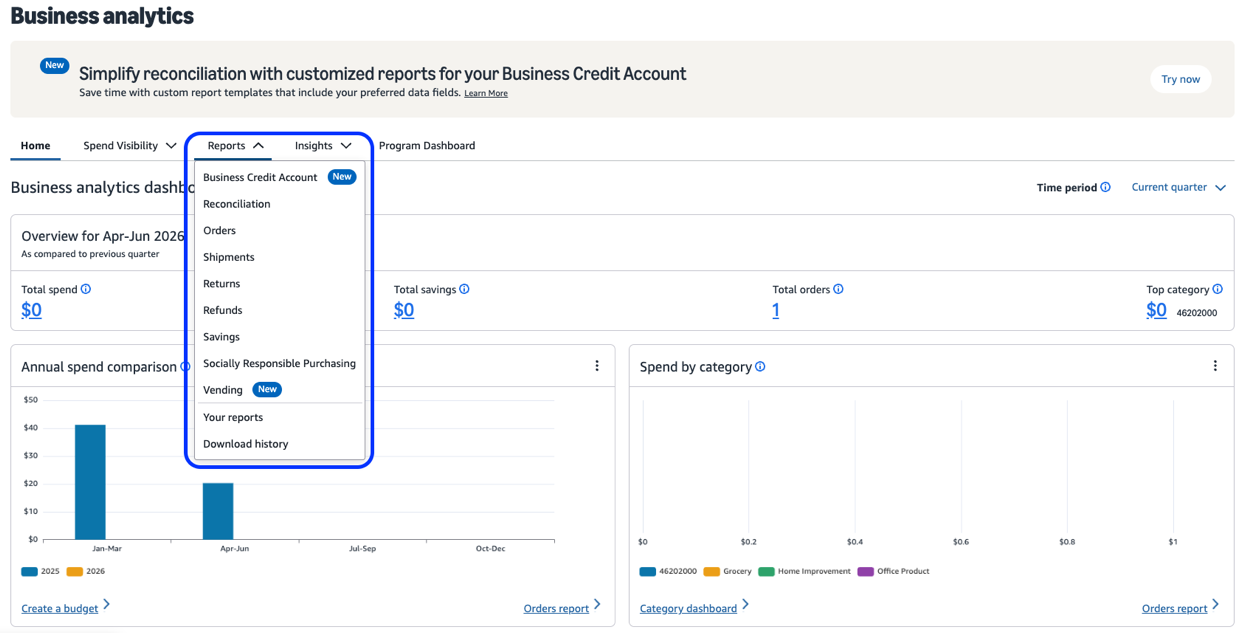Open the Total spend info icon
The height and width of the screenshot is (633, 1245).
pos(86,289)
